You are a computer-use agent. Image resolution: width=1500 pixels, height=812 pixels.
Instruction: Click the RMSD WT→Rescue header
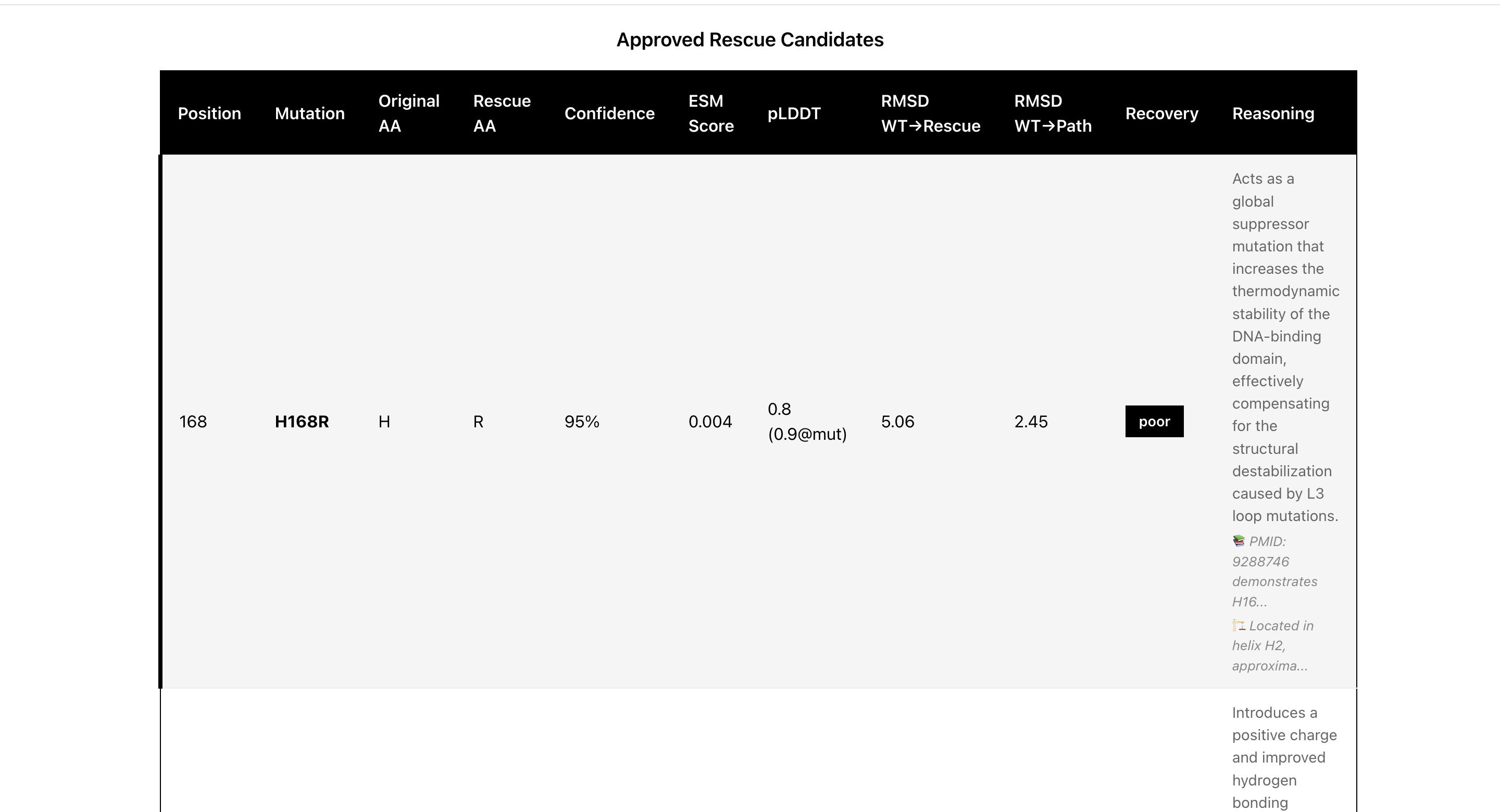point(930,113)
